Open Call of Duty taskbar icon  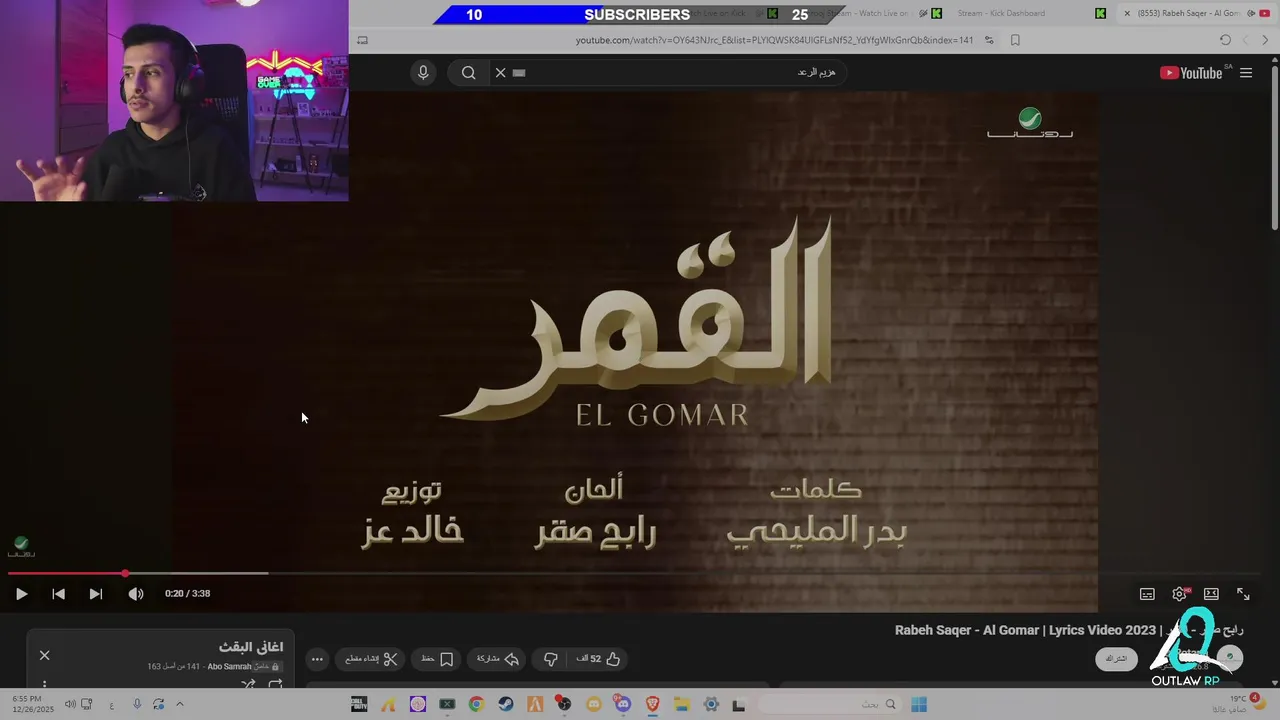click(x=358, y=705)
